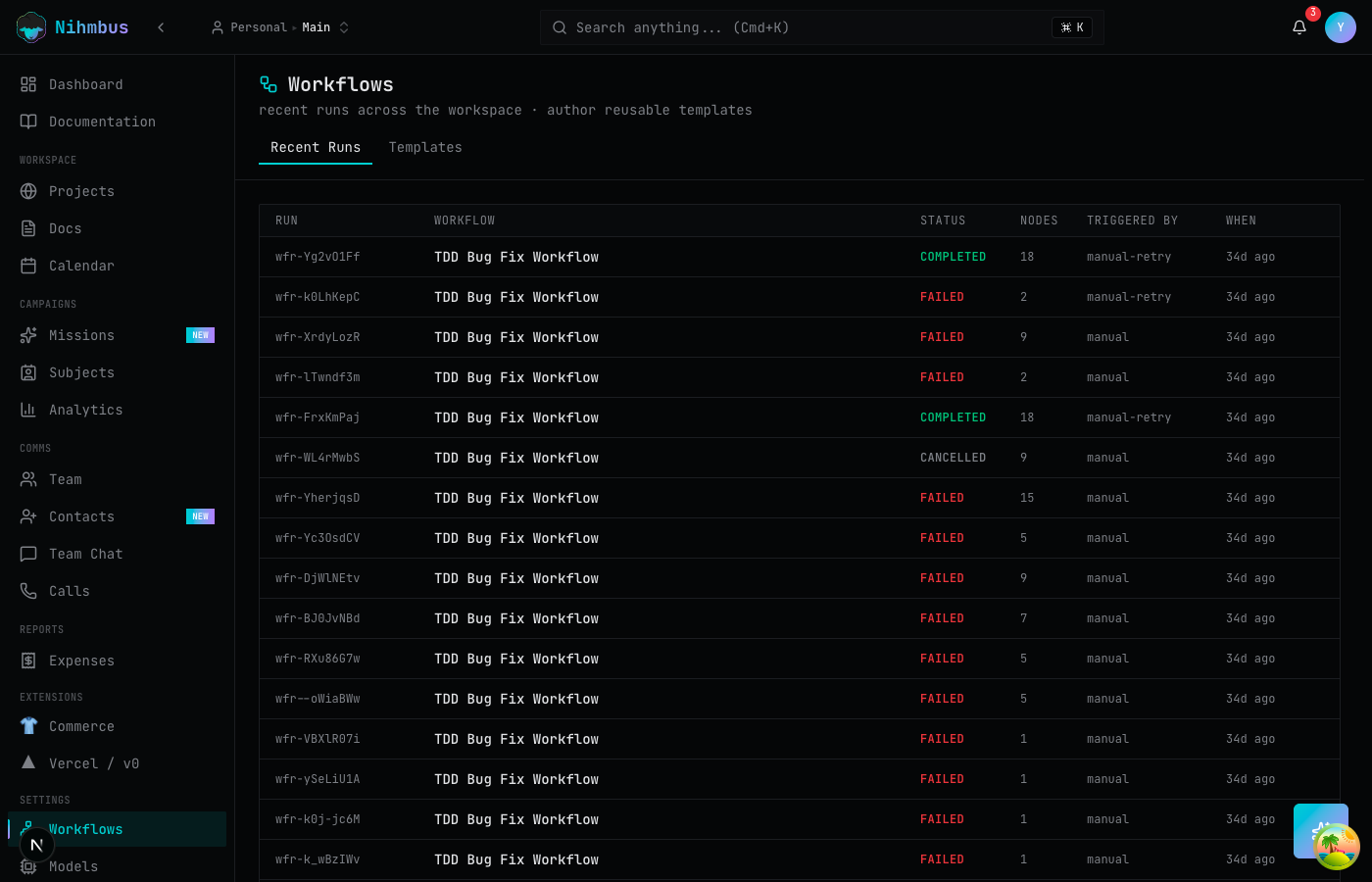Click workflow name in row wfr-Yc3OsdCV
This screenshot has width=1372, height=882.
click(x=516, y=538)
